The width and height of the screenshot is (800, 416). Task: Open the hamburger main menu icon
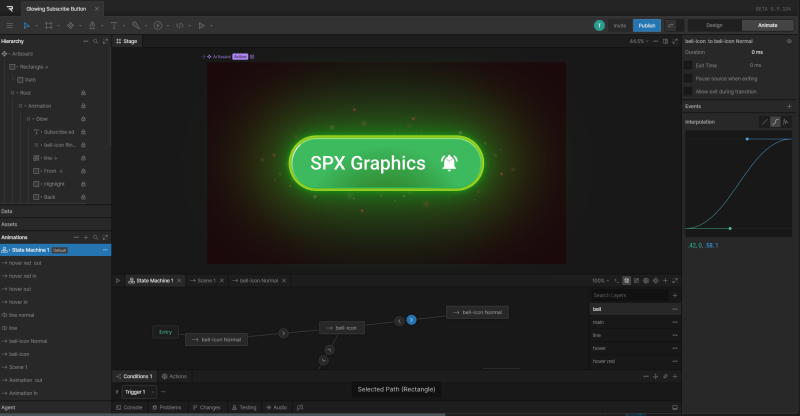click(9, 25)
